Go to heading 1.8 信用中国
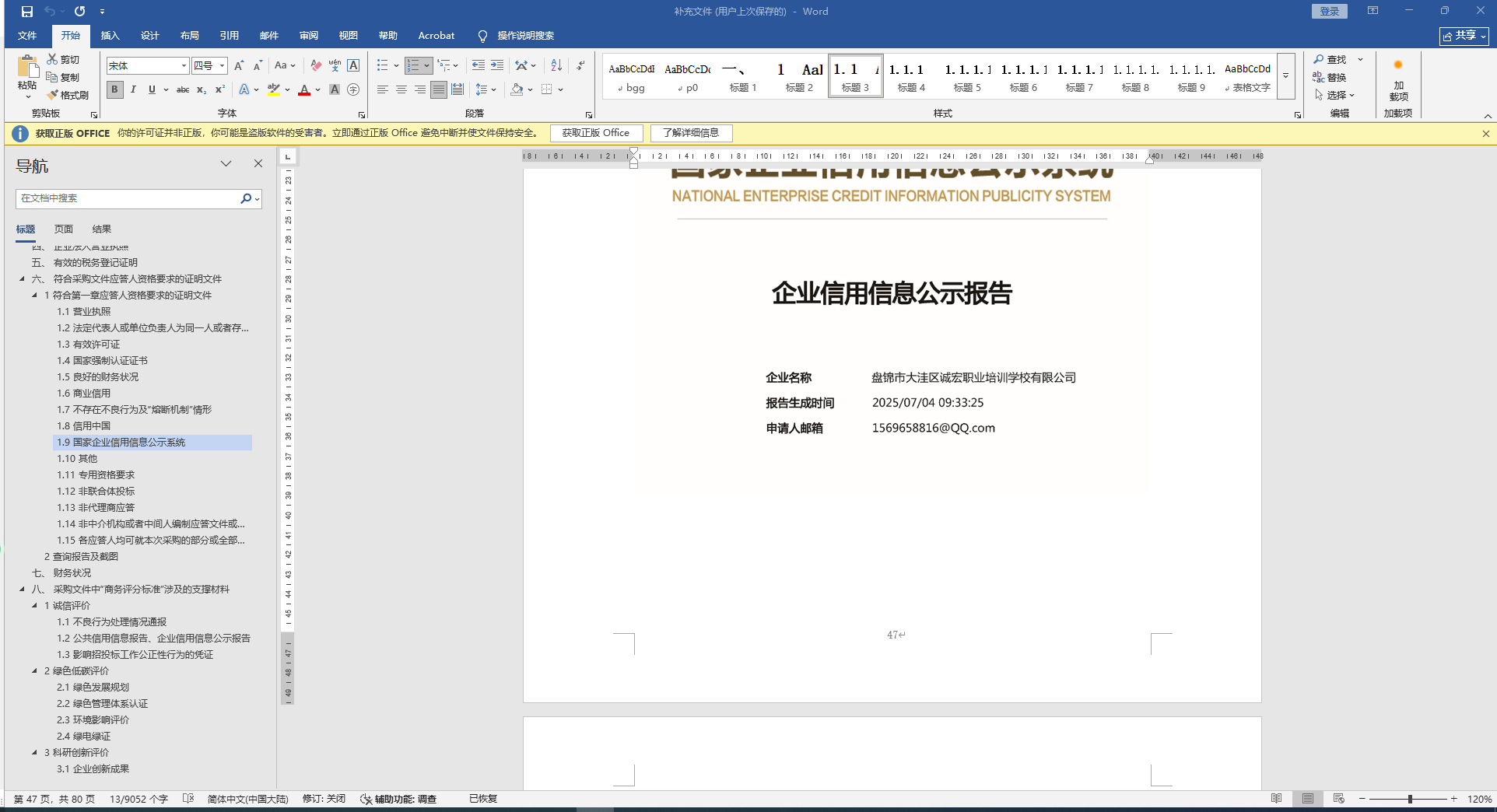The height and width of the screenshot is (812, 1497). pos(83,426)
